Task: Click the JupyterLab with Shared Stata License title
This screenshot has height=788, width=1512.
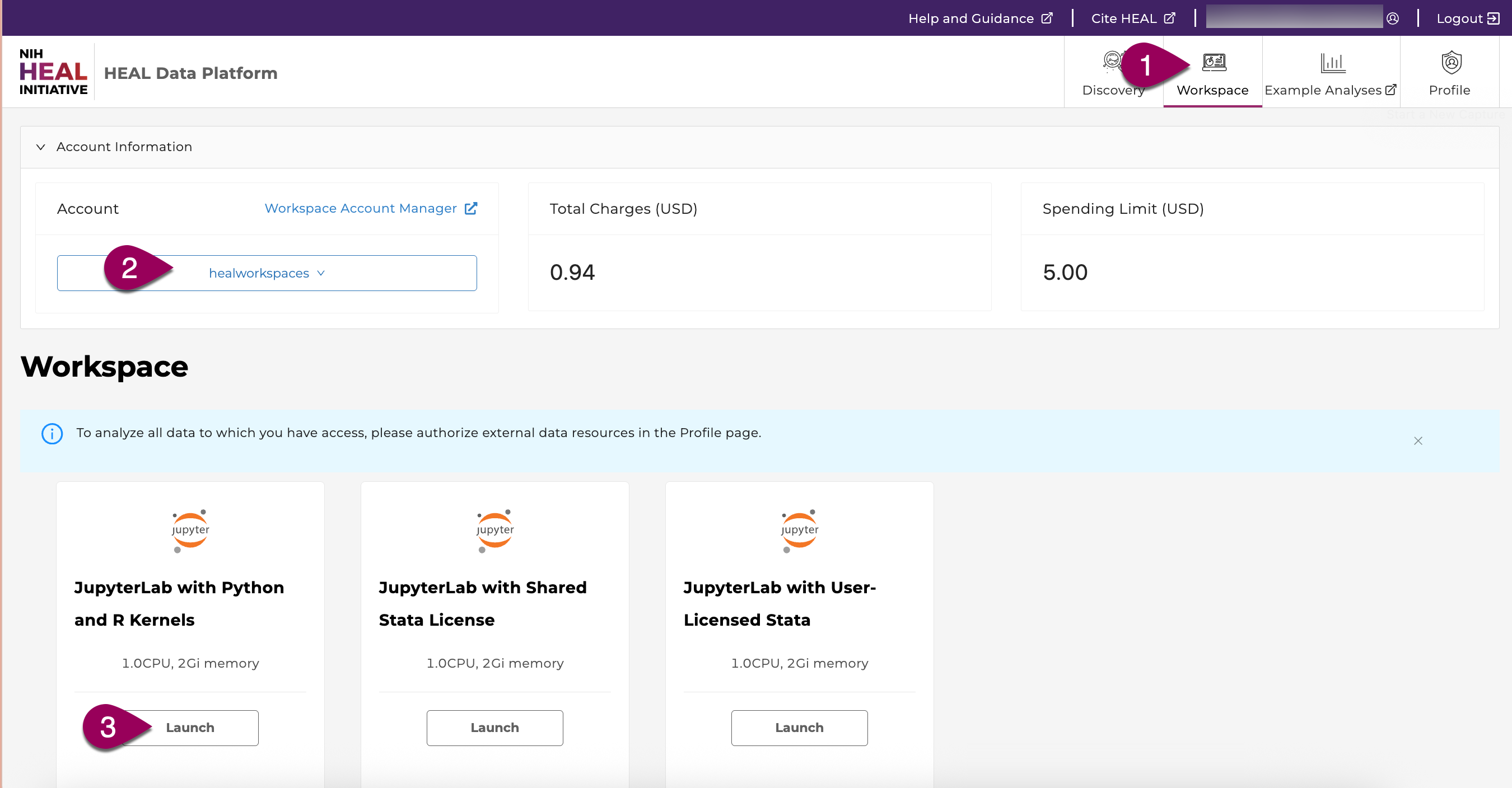Action: tap(483, 604)
